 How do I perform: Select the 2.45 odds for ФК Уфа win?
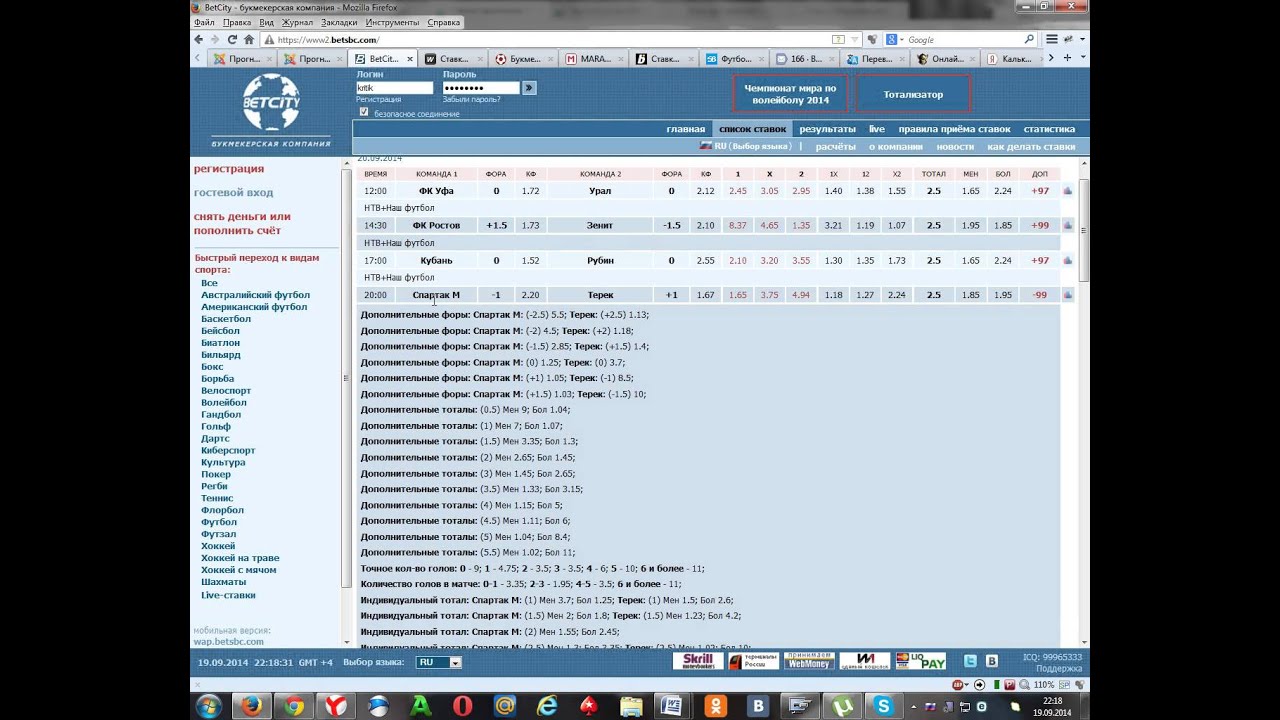point(738,191)
